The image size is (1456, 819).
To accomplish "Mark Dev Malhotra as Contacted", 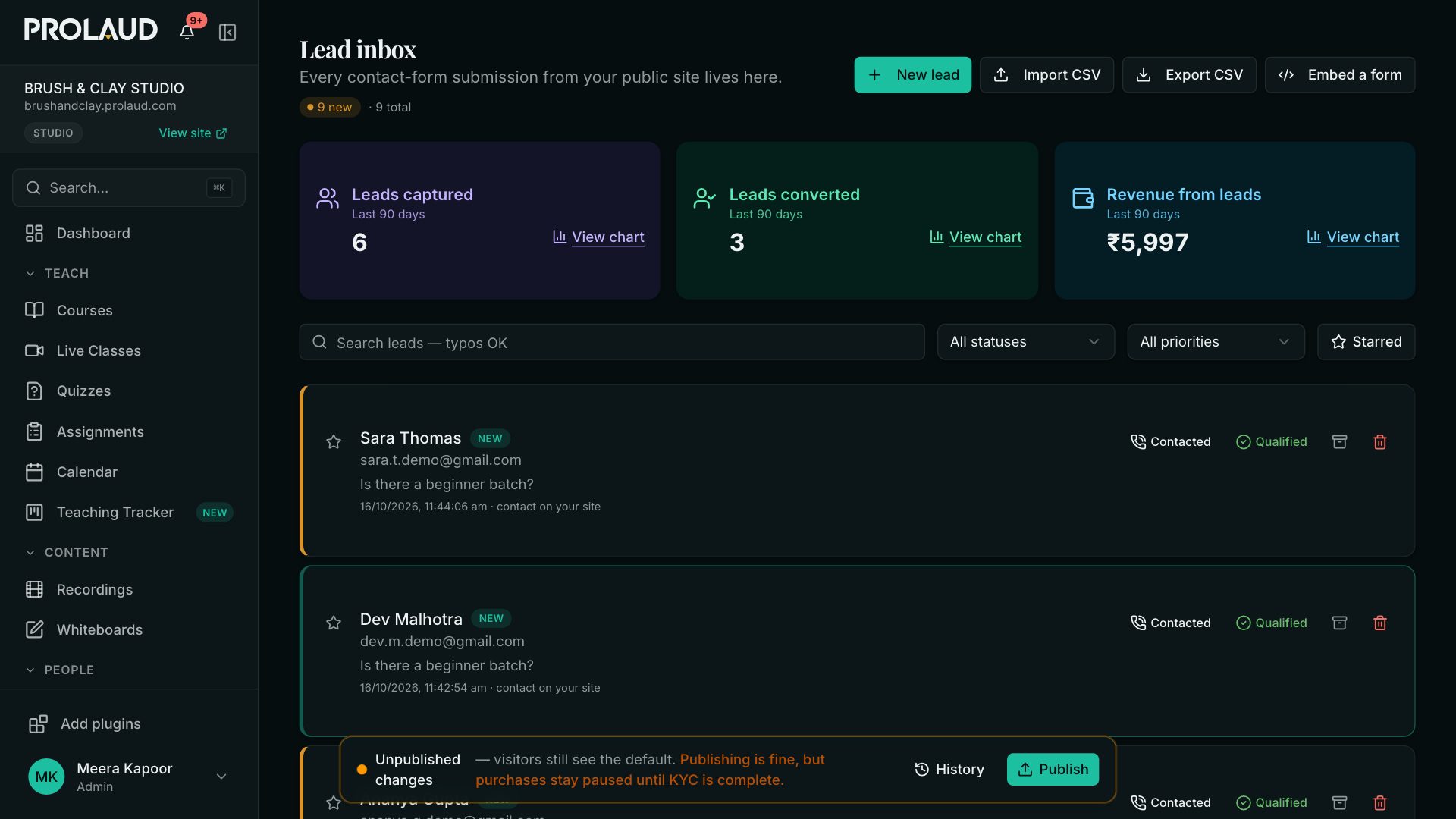I will coord(1171,623).
